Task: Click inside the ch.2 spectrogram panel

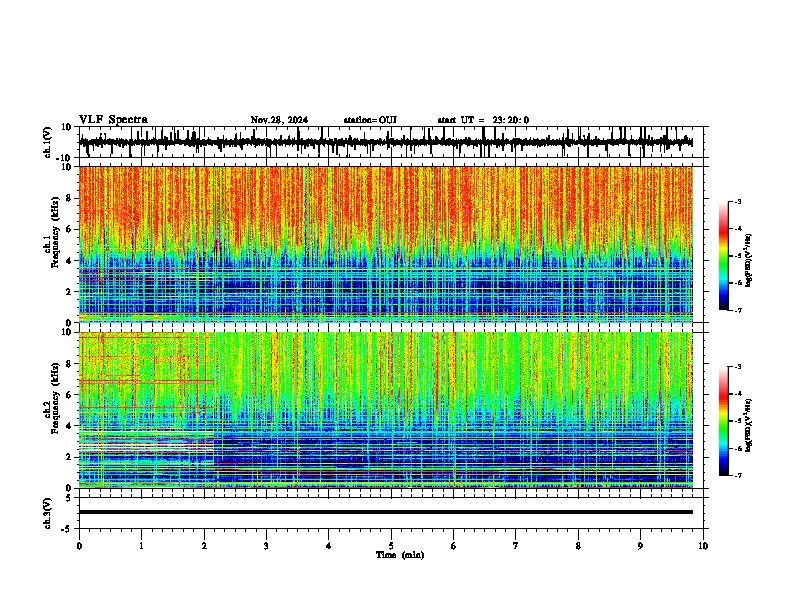Action: [385, 410]
